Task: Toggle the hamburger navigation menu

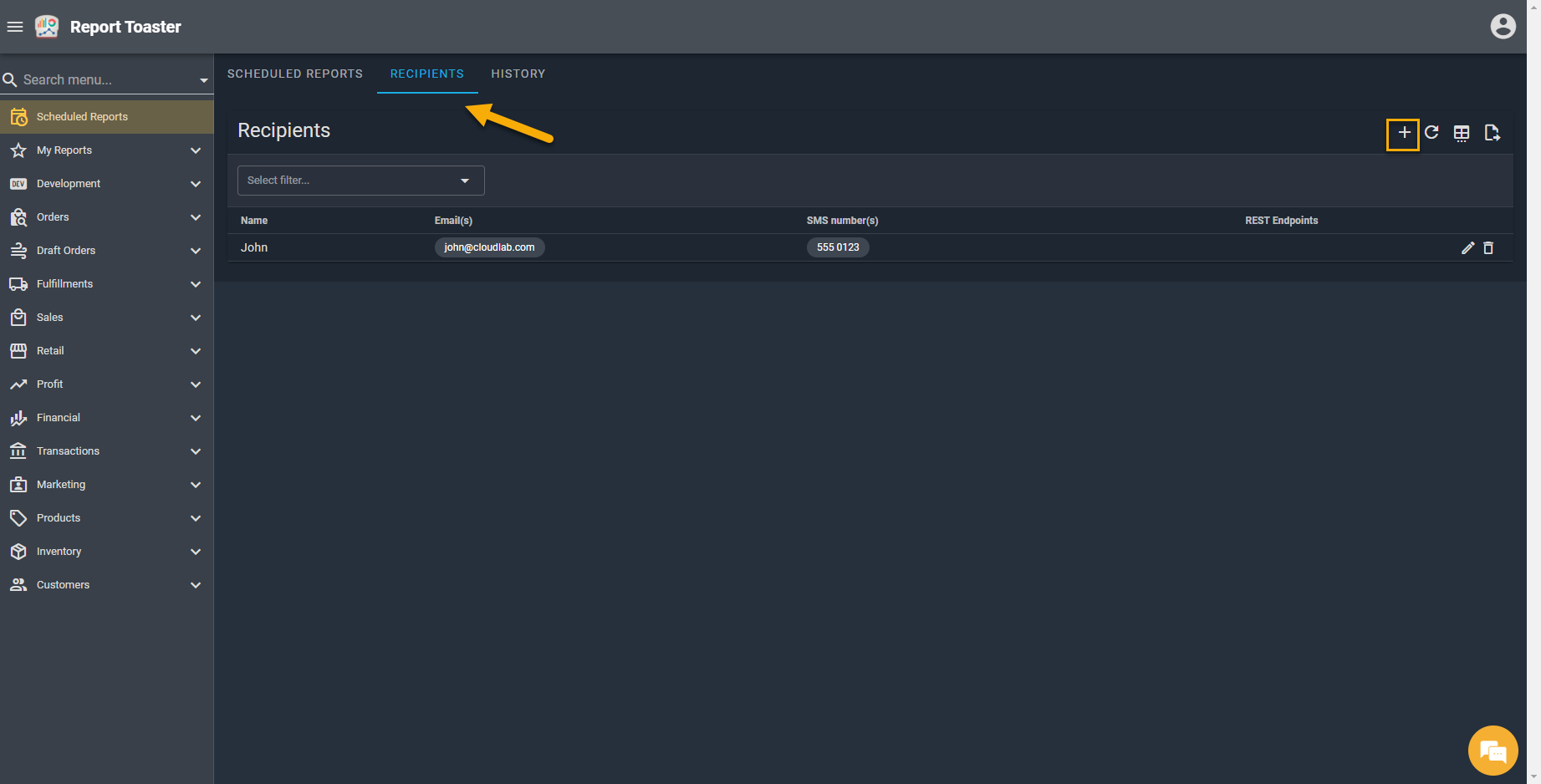Action: (15, 27)
